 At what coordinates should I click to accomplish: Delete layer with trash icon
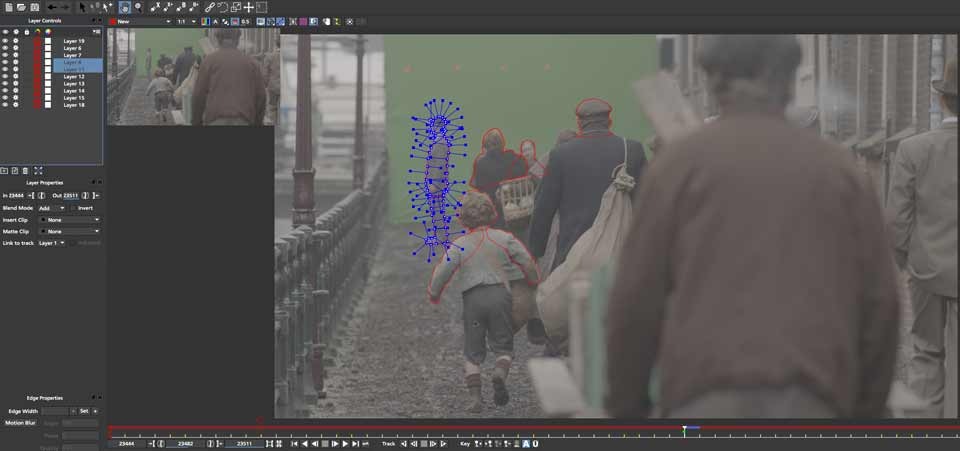pyautogui.click(x=26, y=170)
